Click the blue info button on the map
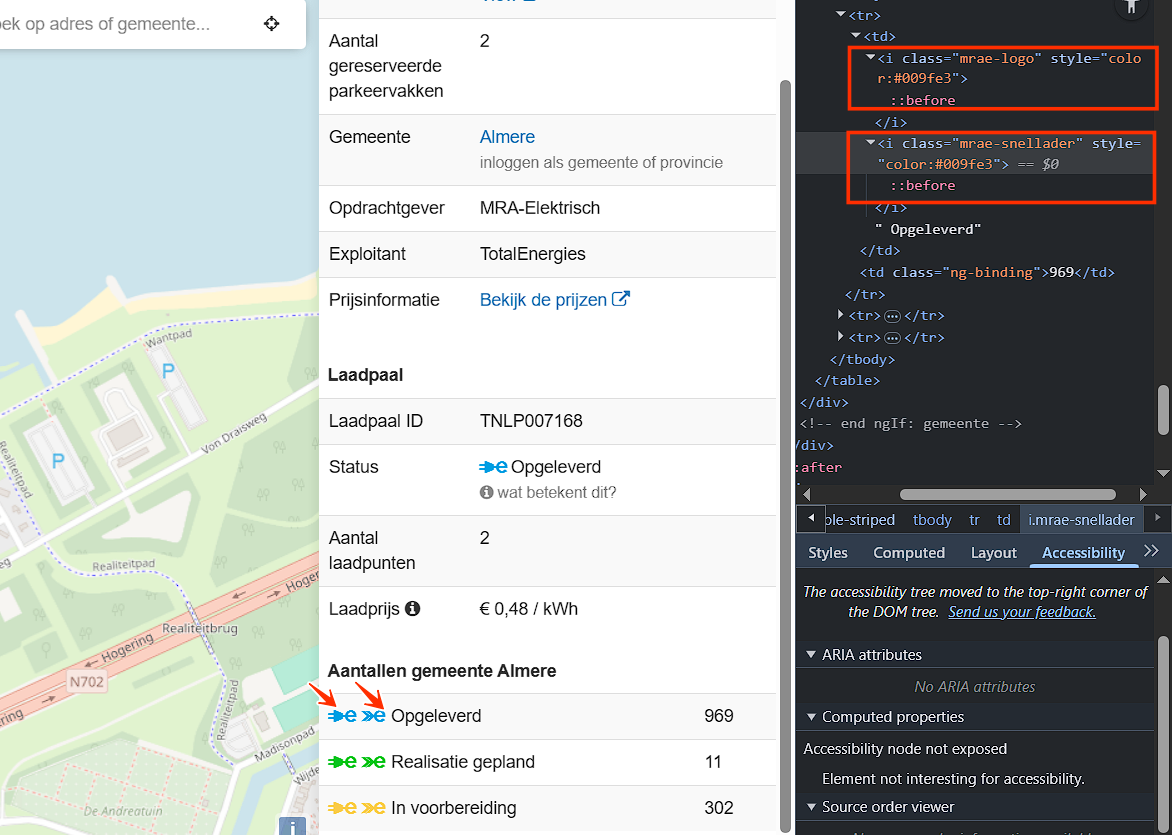Image resolution: width=1172 pixels, height=835 pixels. (x=292, y=826)
